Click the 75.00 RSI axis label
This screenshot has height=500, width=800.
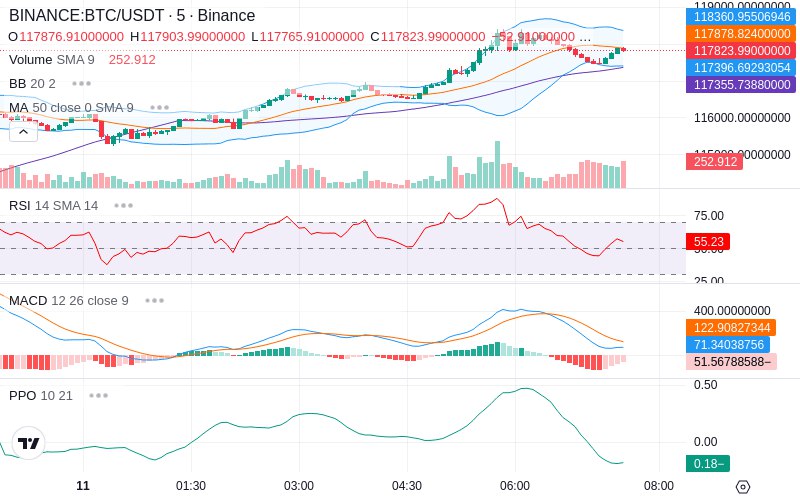(x=709, y=216)
